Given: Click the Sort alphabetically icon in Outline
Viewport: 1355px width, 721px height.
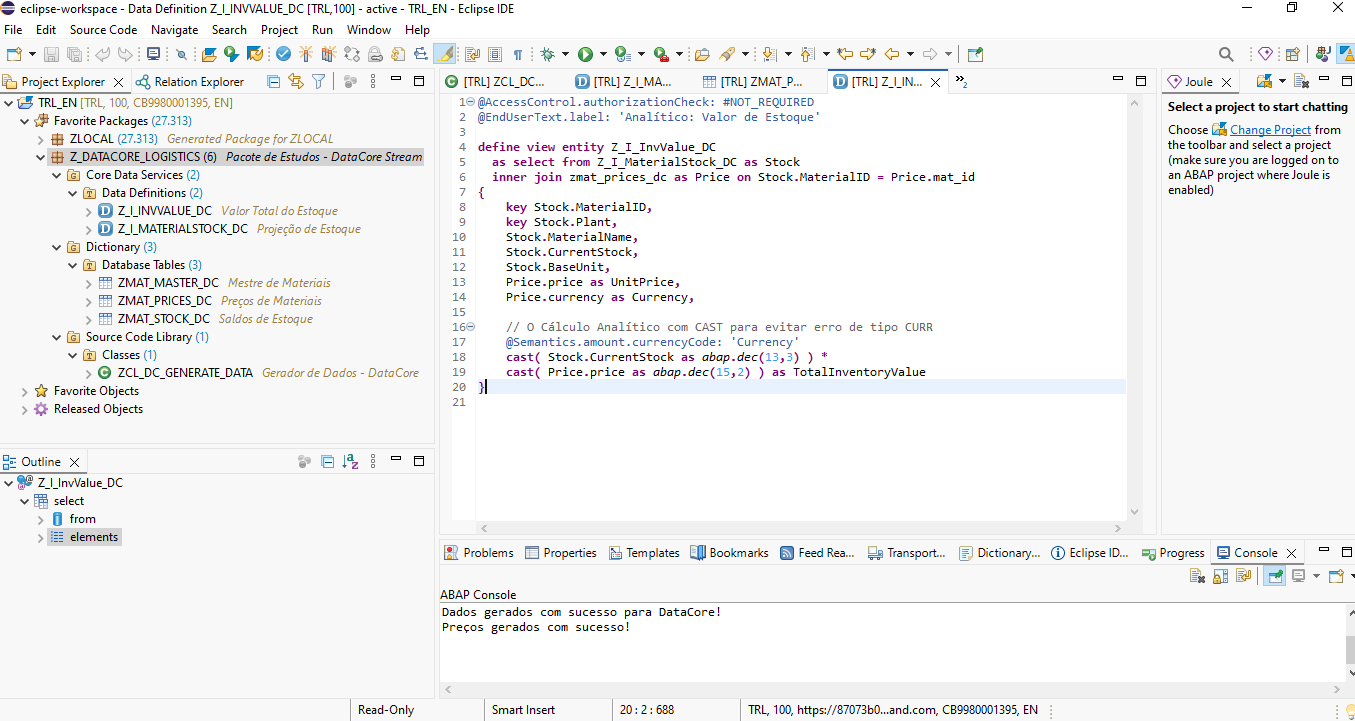Looking at the screenshot, I should click(350, 462).
